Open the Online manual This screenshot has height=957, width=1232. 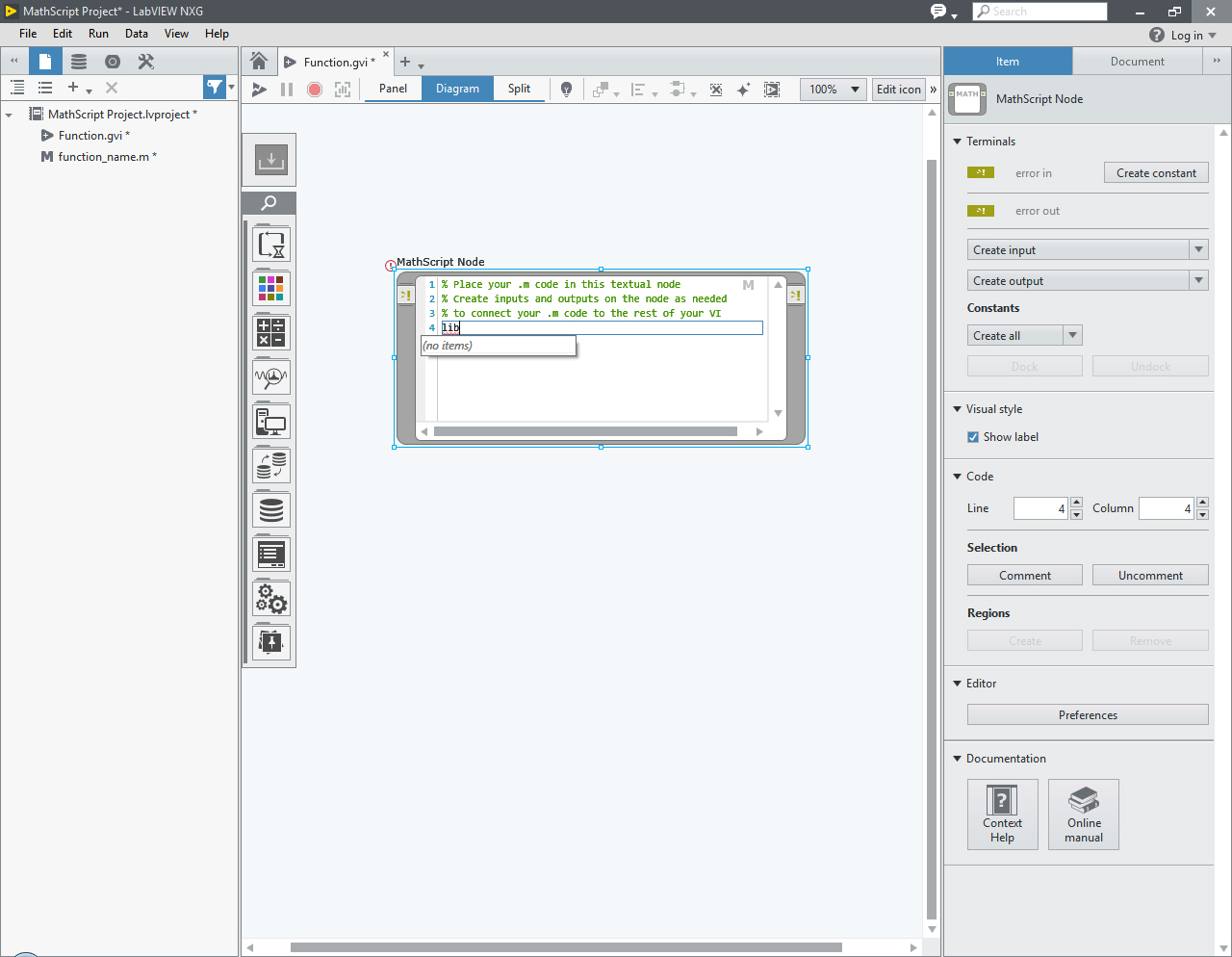click(1084, 815)
